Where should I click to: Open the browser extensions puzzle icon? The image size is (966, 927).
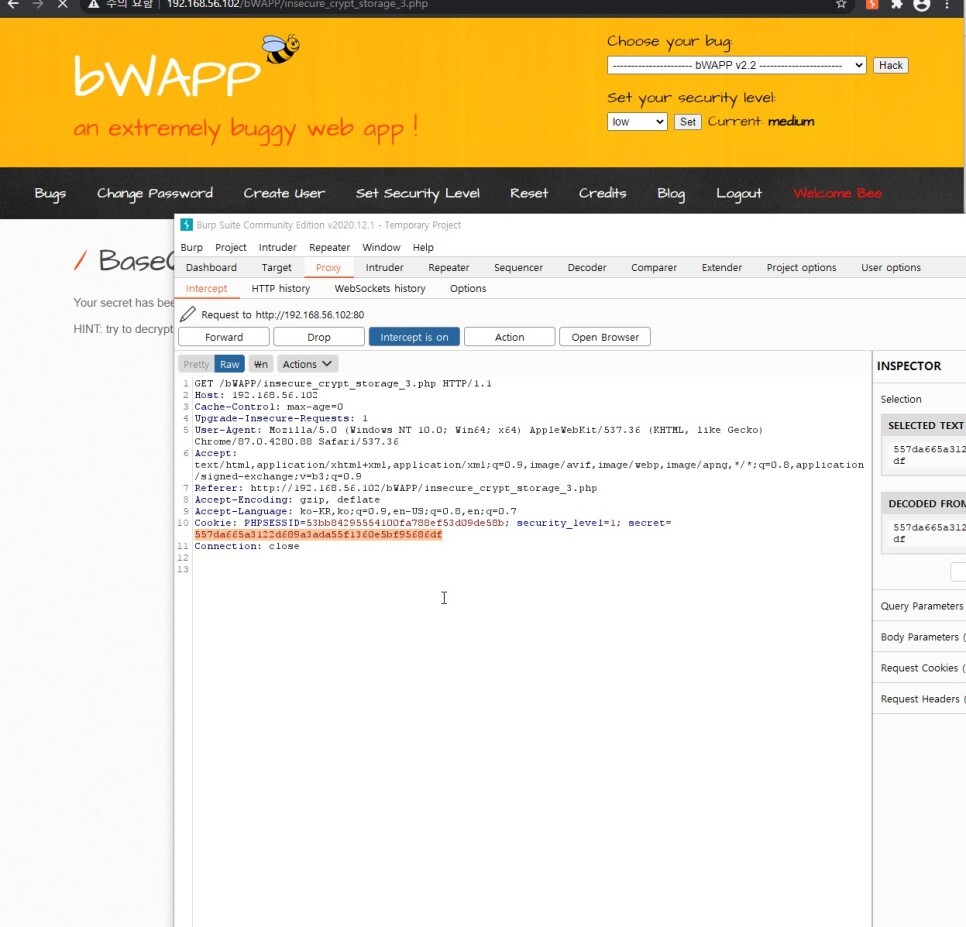tap(896, 4)
